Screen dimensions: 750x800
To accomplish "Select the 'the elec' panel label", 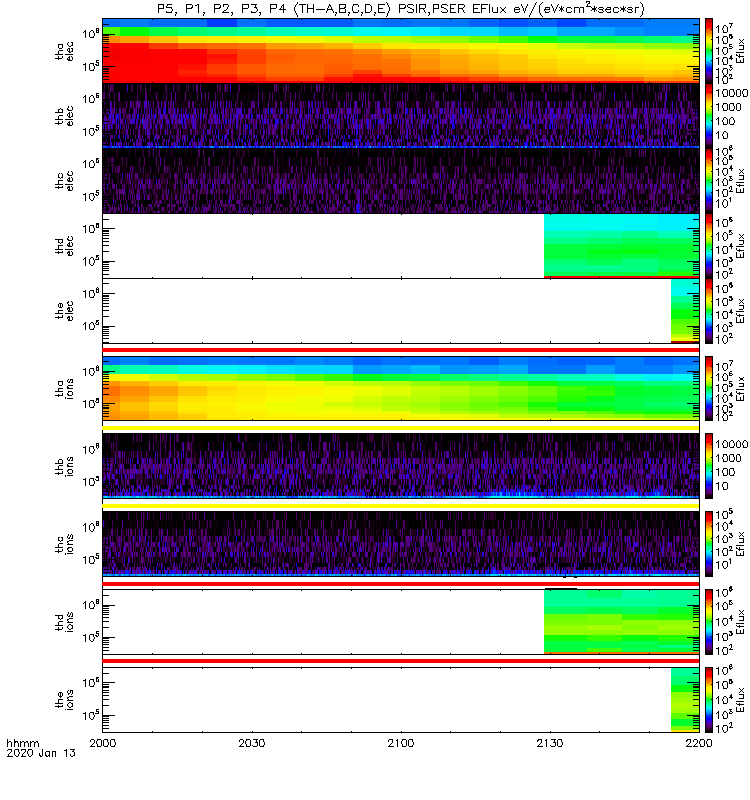I will point(64,311).
